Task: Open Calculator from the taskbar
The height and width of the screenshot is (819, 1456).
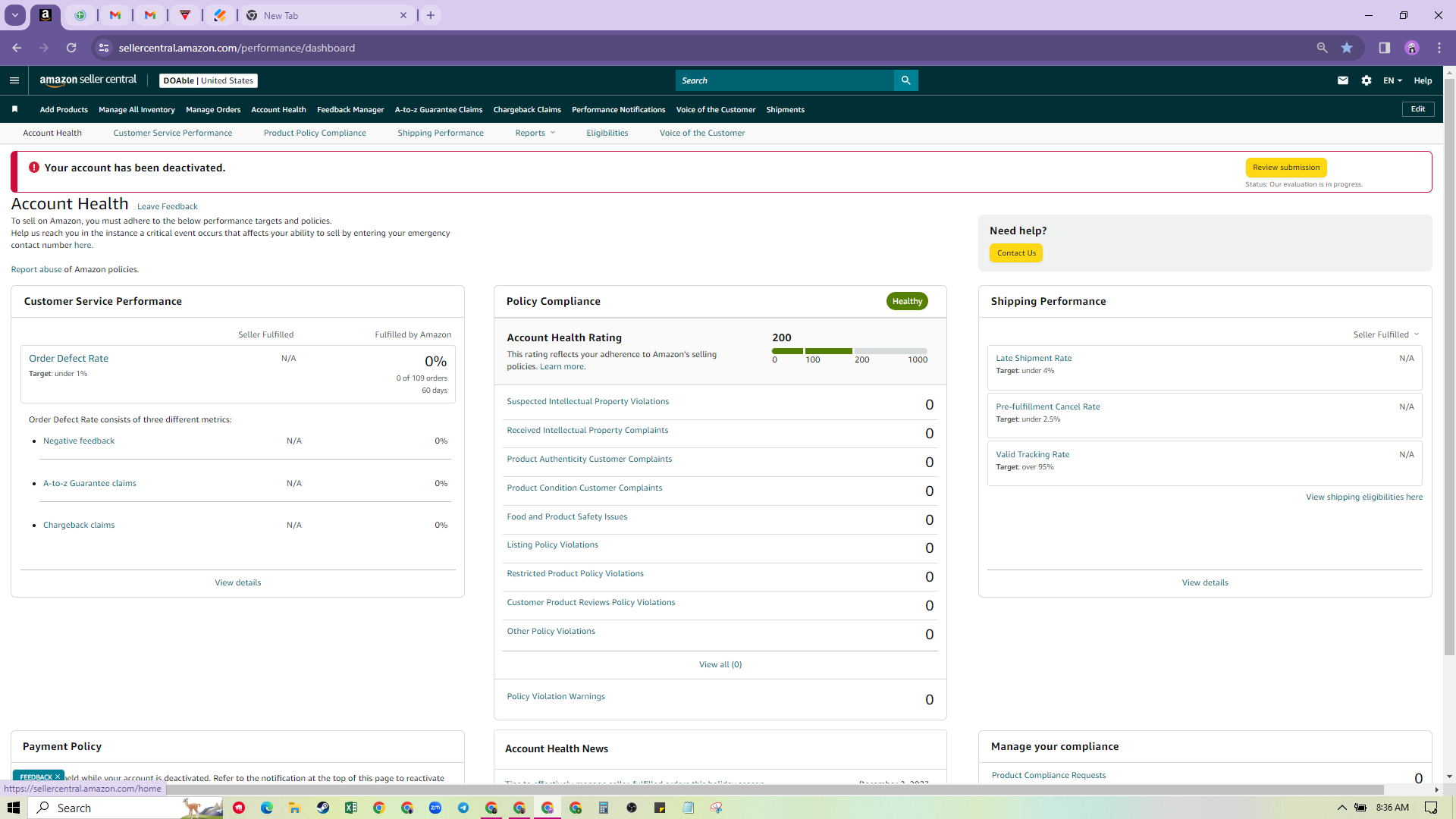Action: point(604,808)
